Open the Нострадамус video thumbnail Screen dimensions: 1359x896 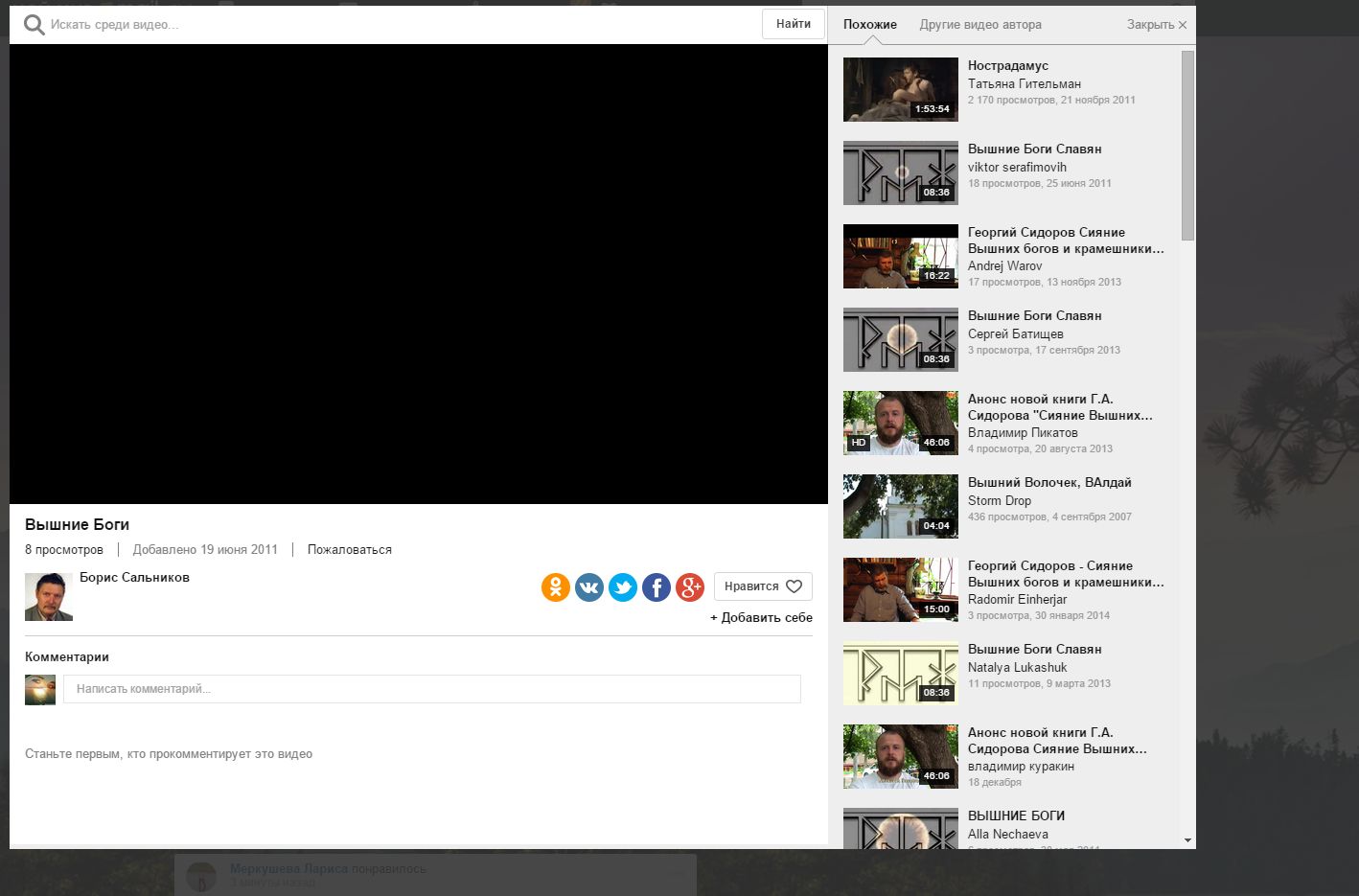point(900,90)
